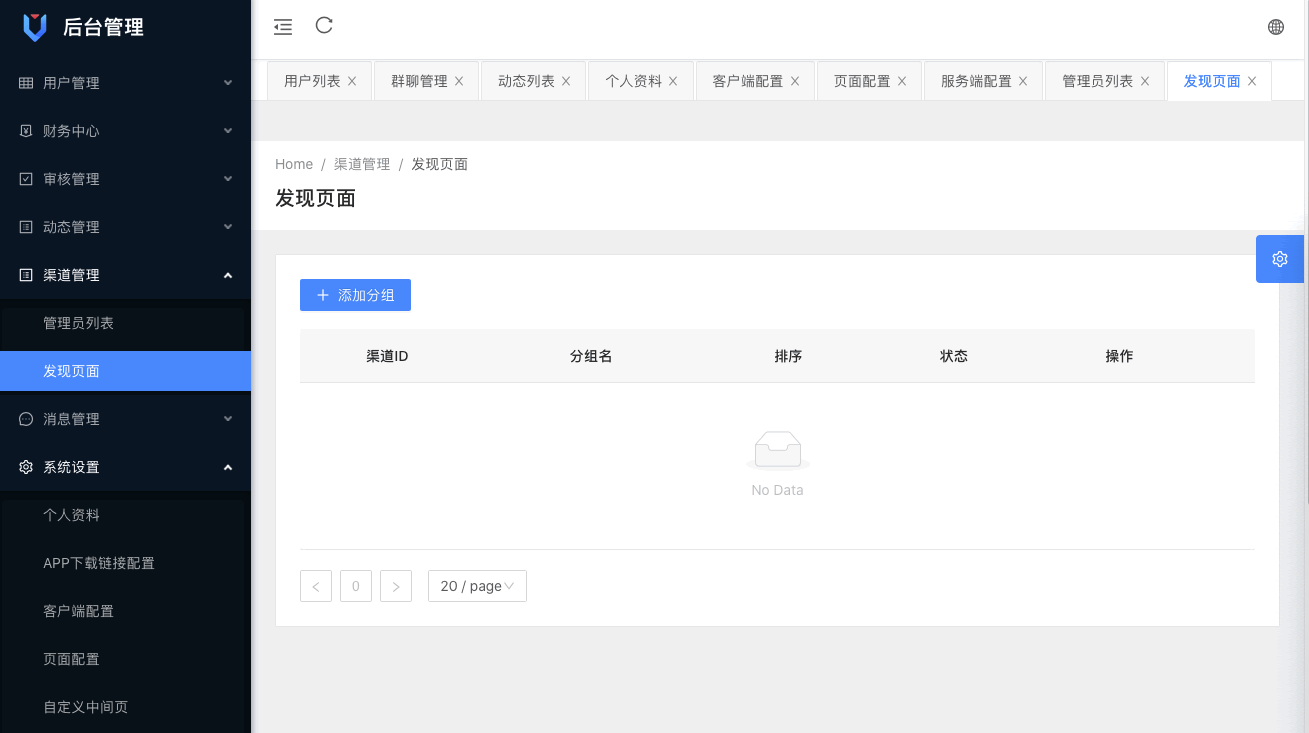This screenshot has width=1309, height=733.
Task: Open the blue settings gear panel
Action: [x=1279, y=259]
